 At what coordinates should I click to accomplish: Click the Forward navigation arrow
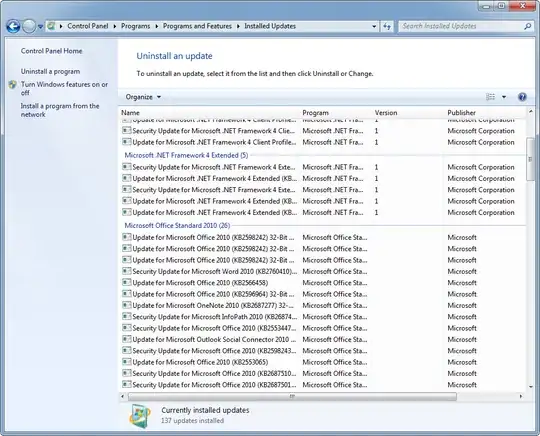(x=29, y=26)
